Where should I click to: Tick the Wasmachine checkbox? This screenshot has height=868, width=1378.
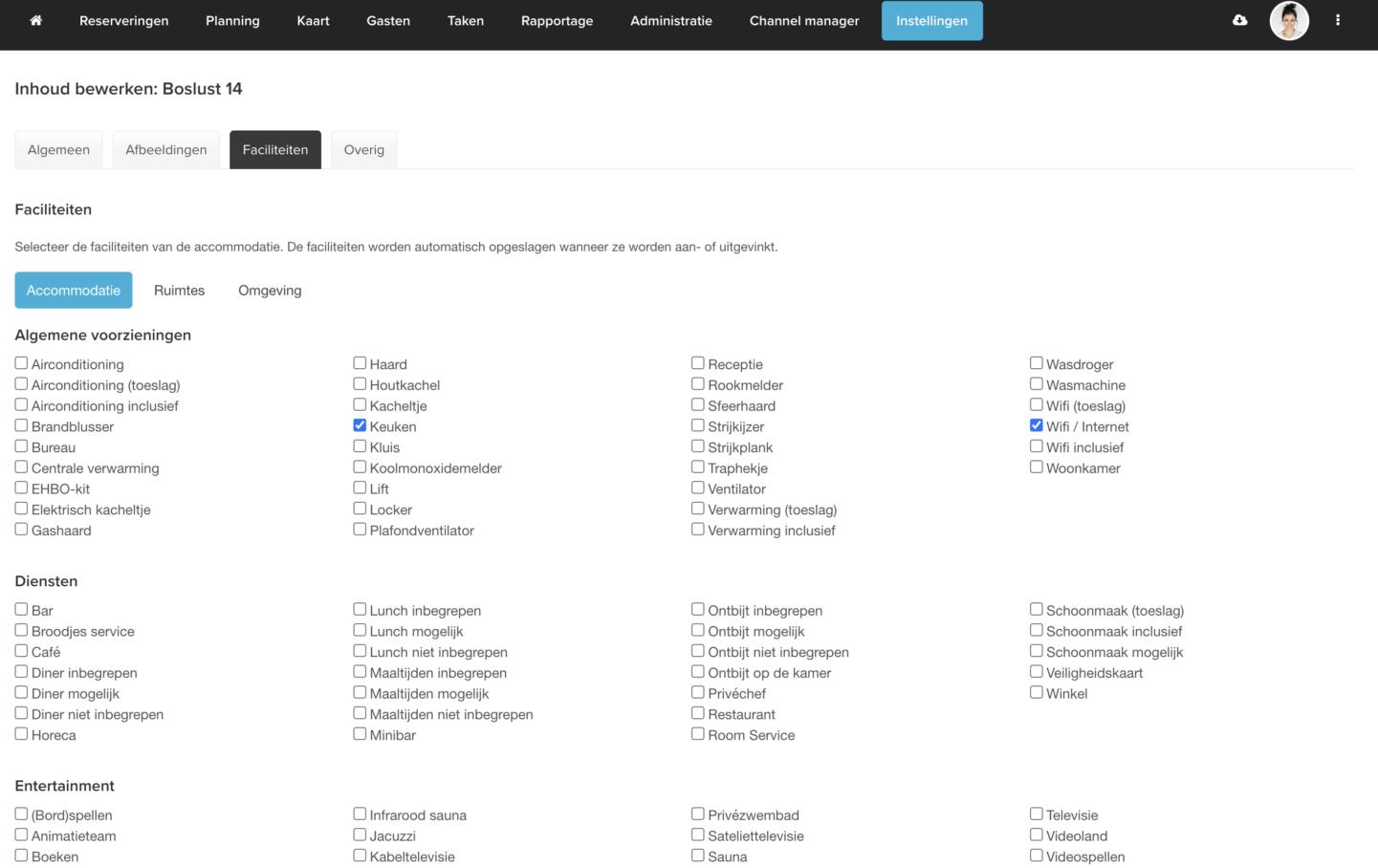[x=1036, y=384]
